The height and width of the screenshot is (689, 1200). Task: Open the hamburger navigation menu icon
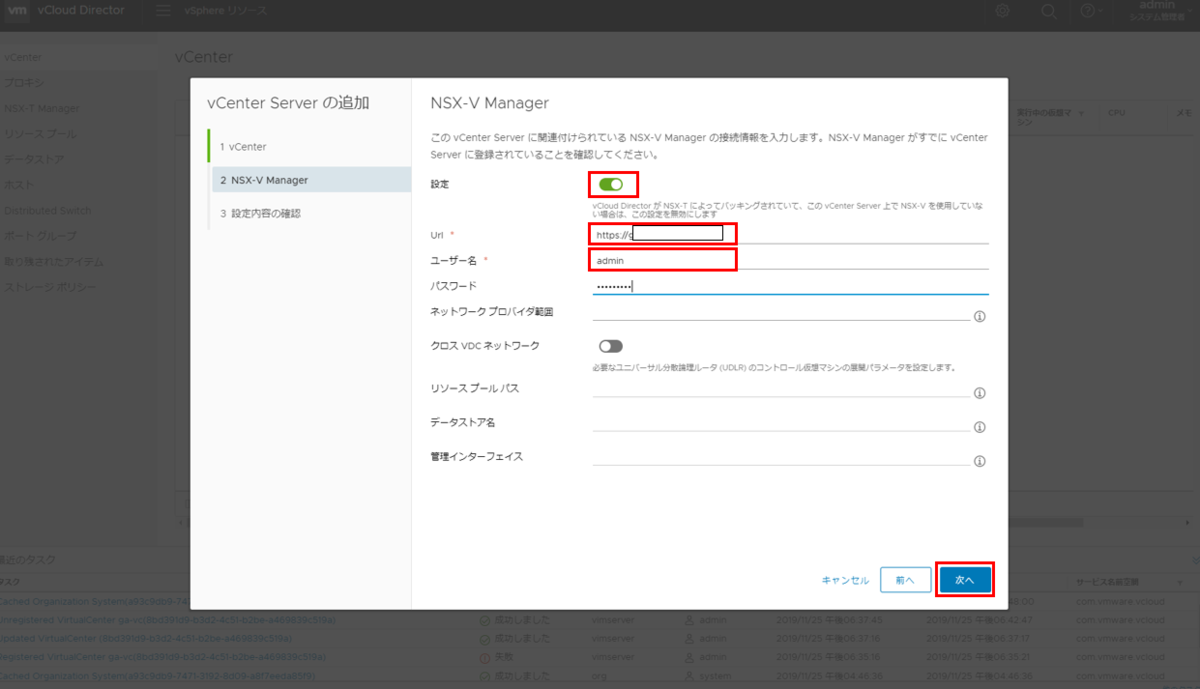coord(164,10)
